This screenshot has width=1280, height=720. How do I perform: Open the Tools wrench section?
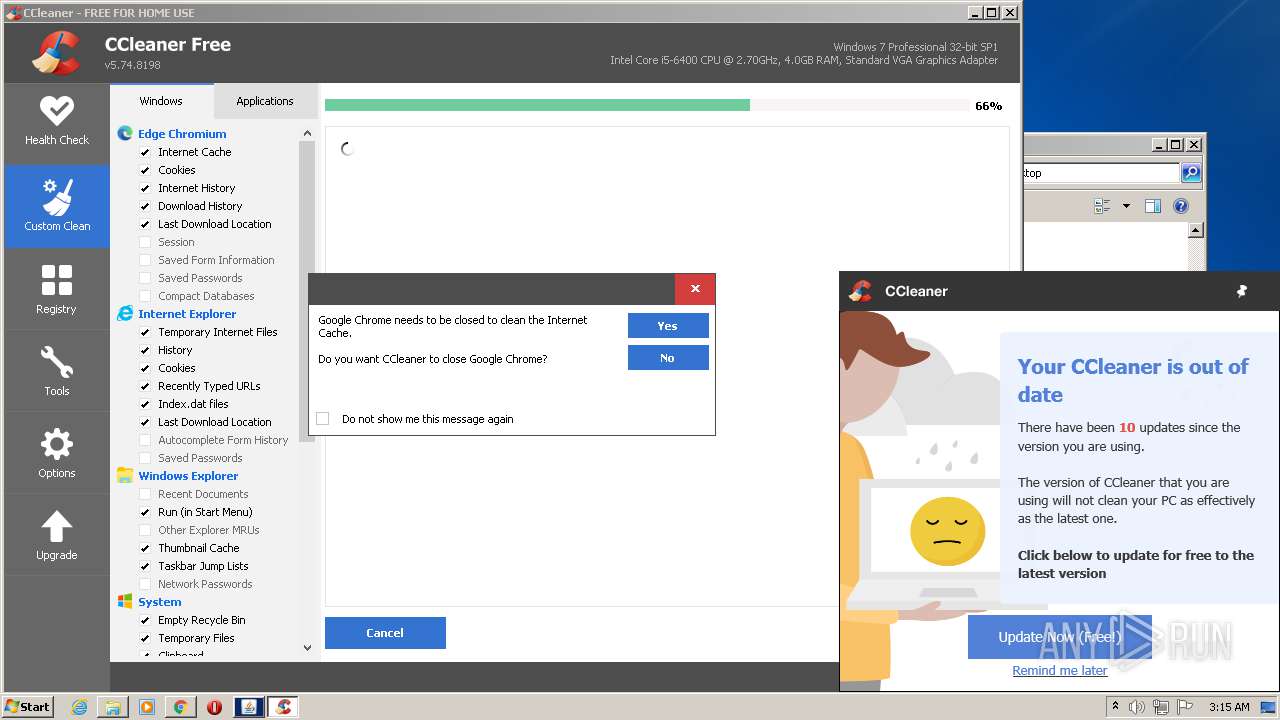tap(57, 372)
